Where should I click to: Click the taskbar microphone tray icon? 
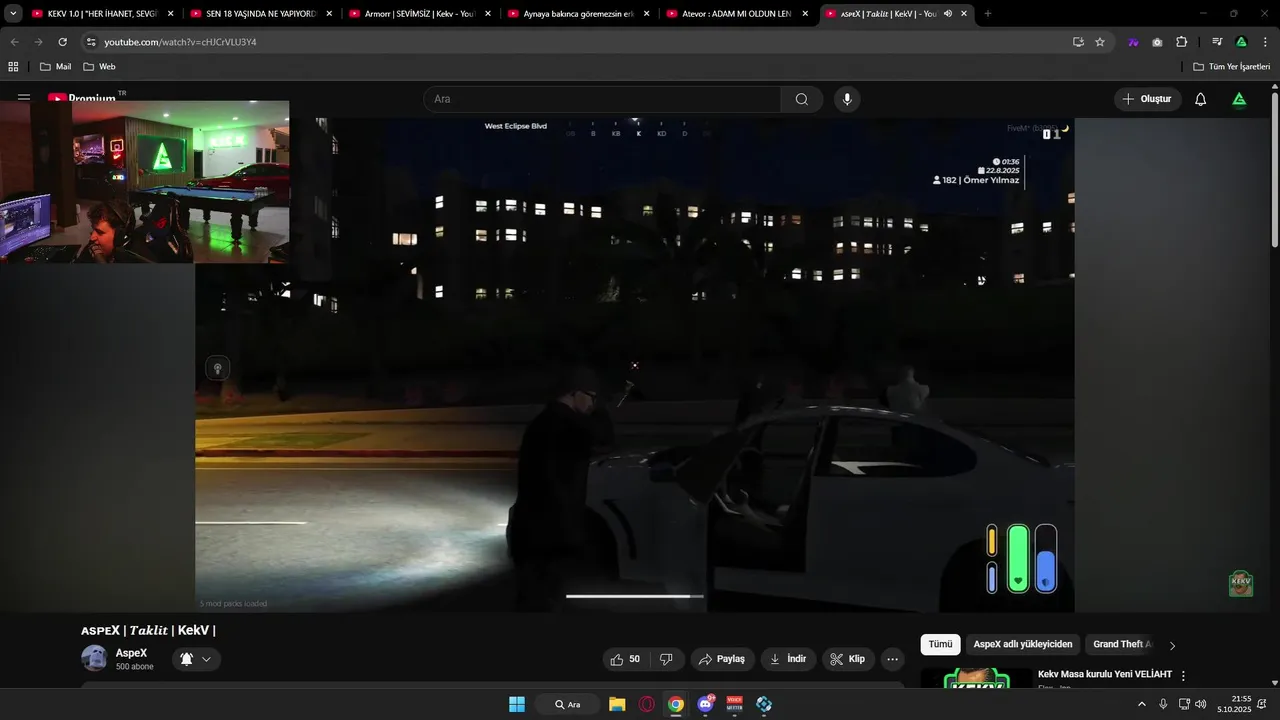click(x=1163, y=704)
